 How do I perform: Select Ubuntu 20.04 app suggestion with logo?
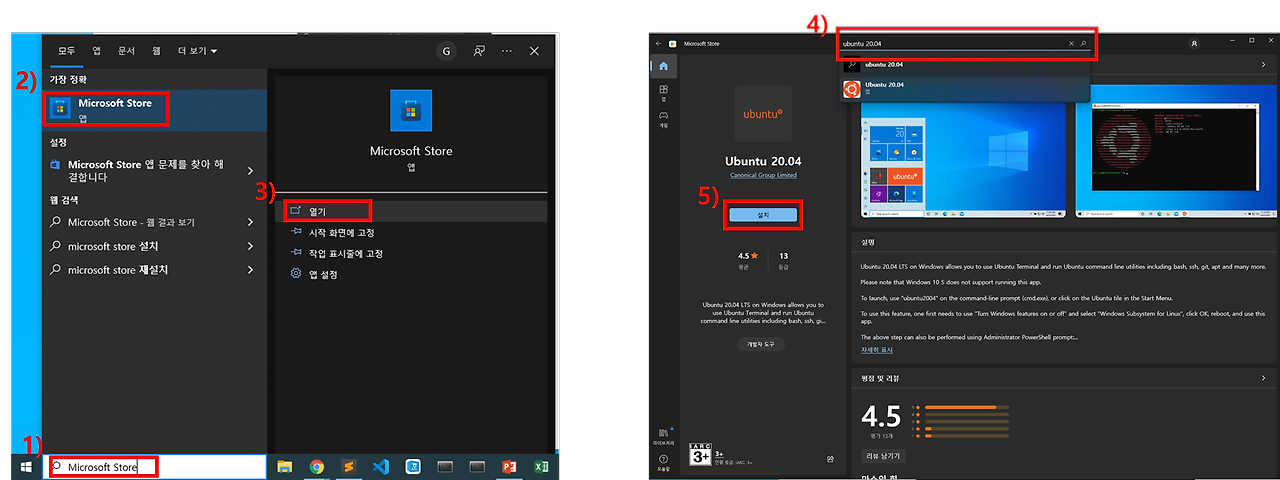[965, 88]
